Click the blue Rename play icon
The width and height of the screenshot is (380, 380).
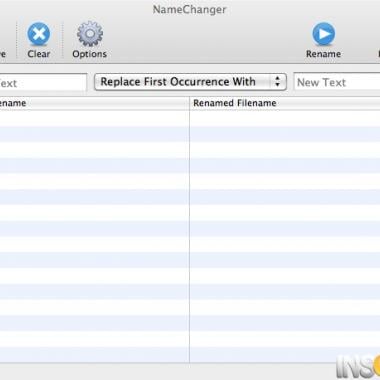click(x=323, y=34)
